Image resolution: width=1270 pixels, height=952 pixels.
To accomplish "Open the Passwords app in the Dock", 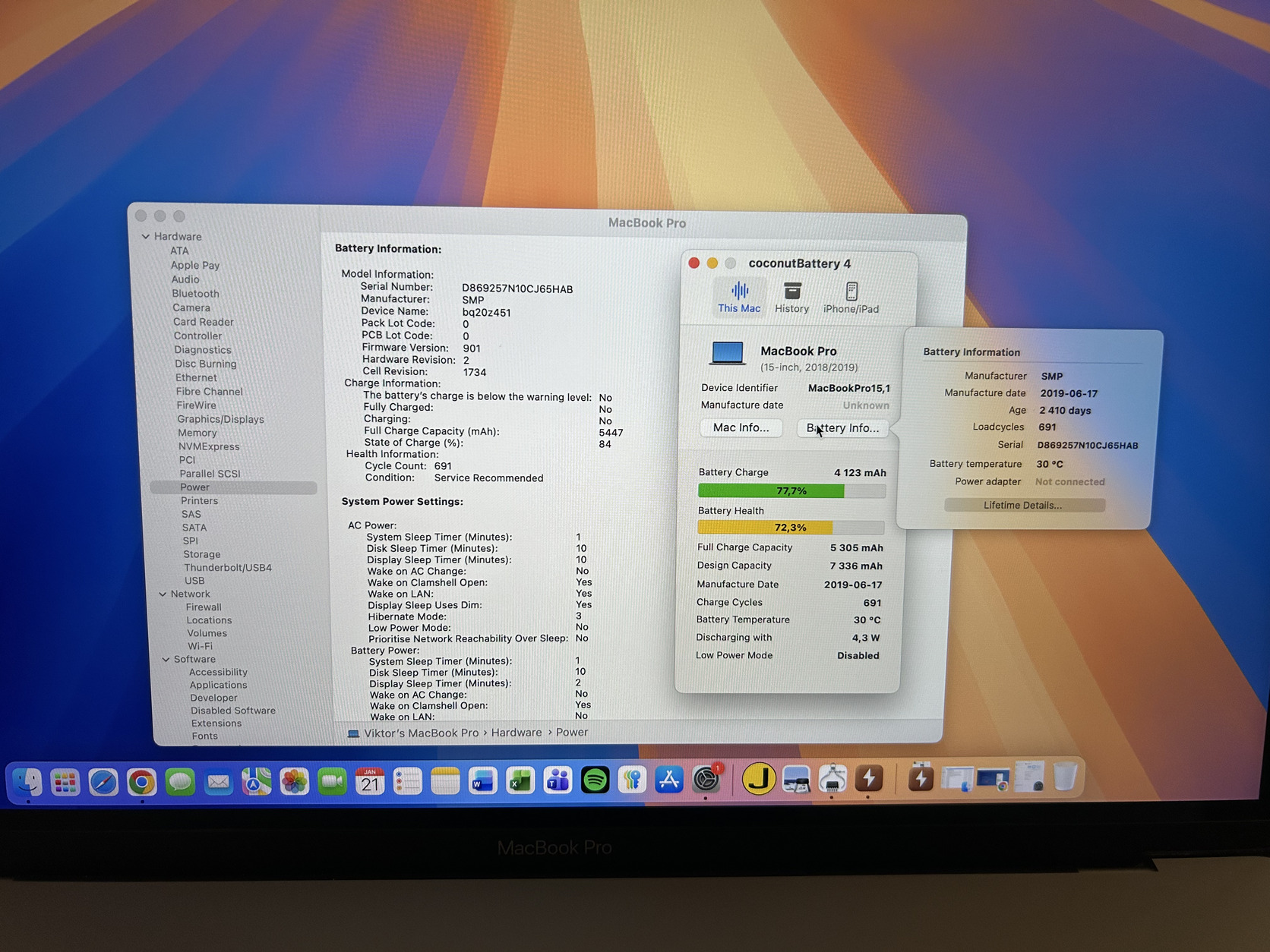I will (x=632, y=780).
